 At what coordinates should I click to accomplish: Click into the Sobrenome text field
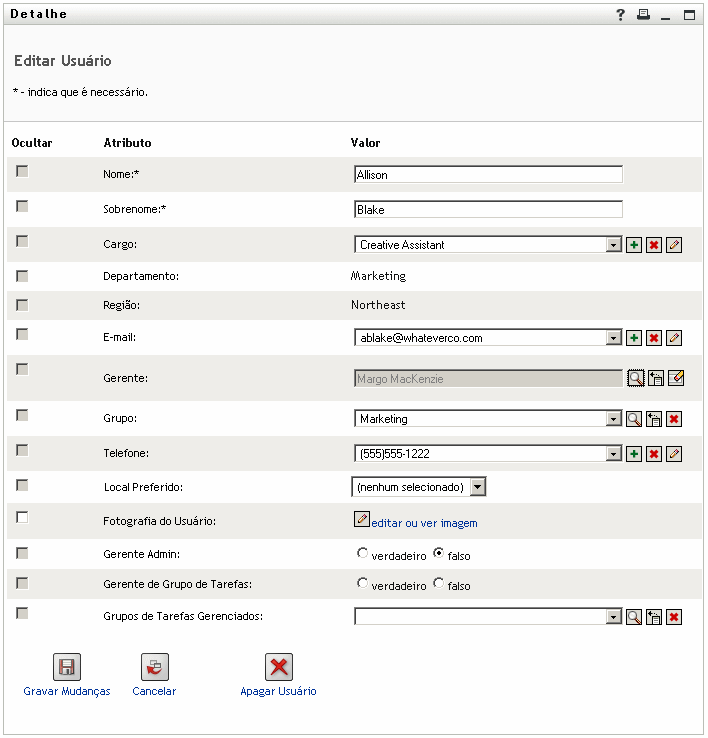488,210
